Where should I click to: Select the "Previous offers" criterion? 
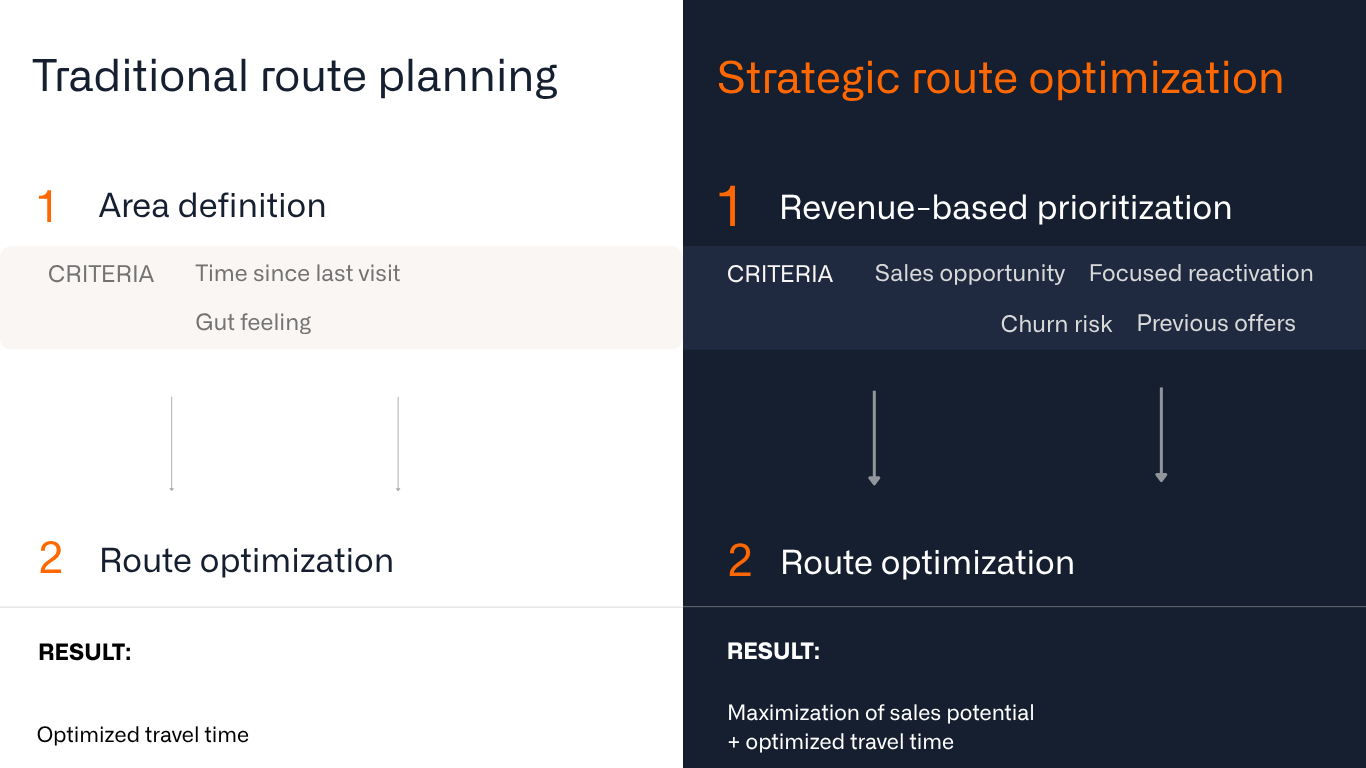(x=1215, y=324)
